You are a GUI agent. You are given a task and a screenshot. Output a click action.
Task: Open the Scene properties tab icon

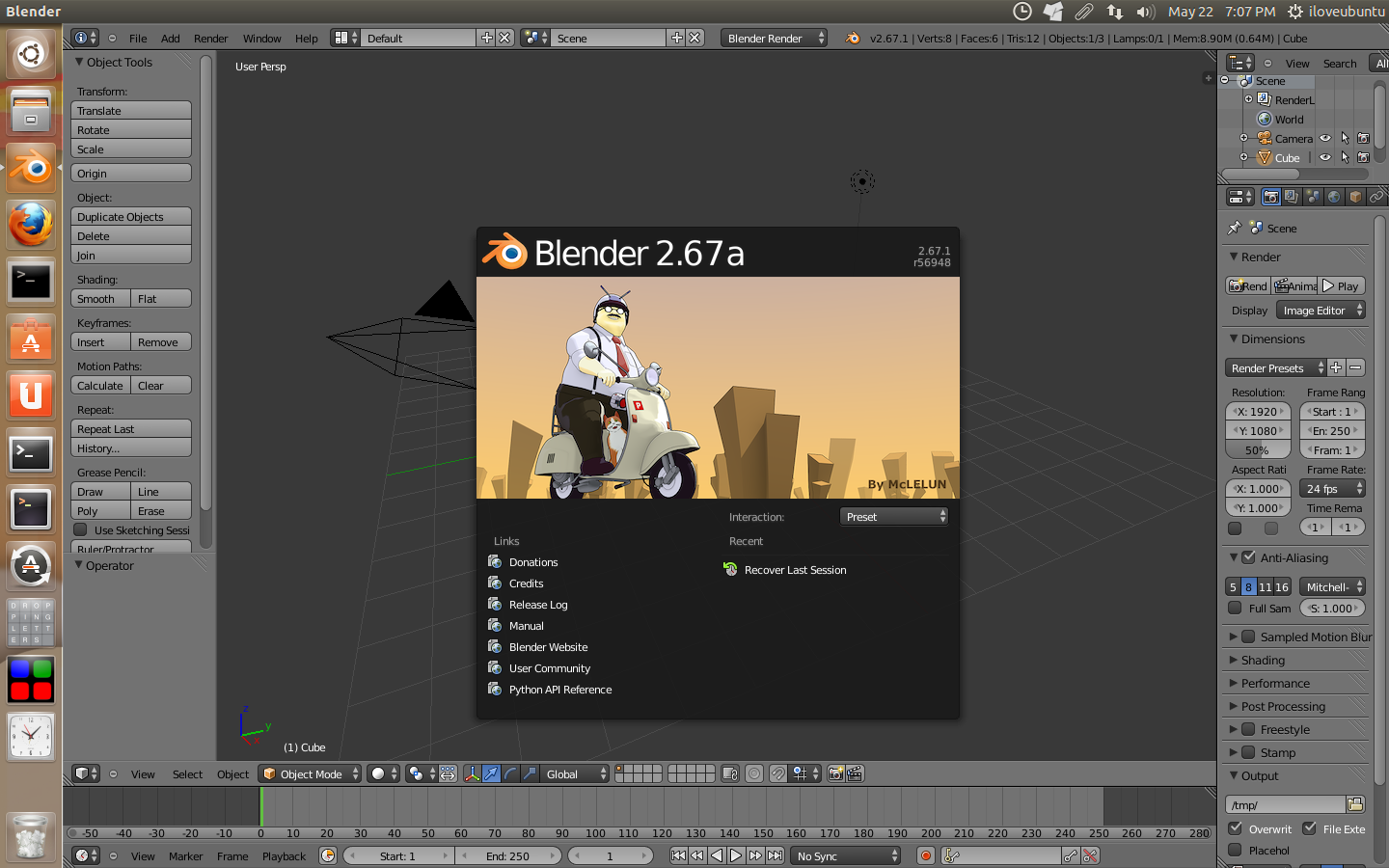1313,197
